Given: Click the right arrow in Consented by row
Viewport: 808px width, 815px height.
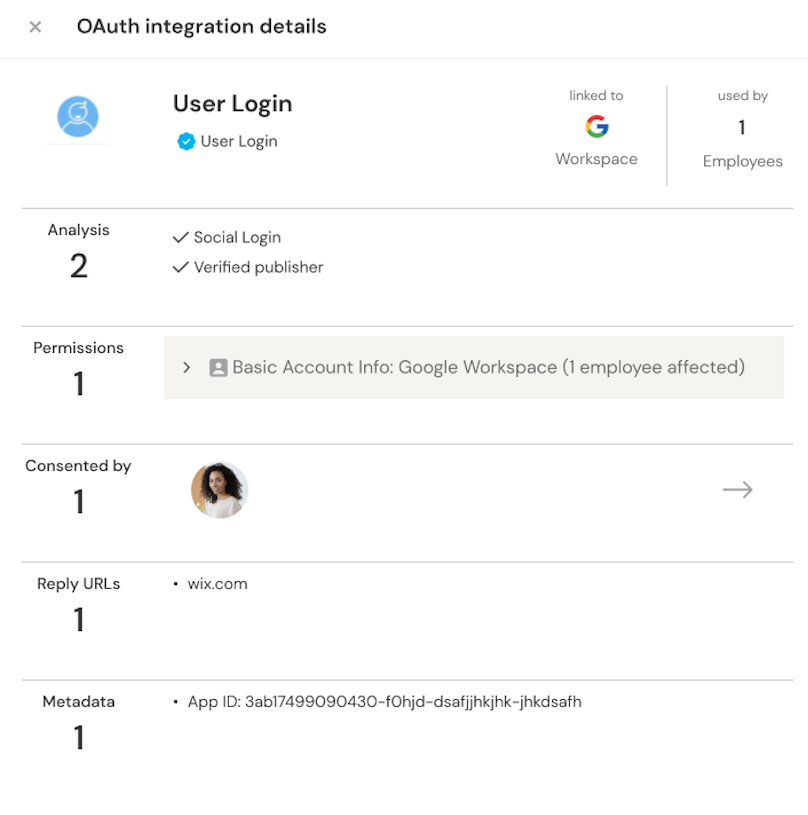Looking at the screenshot, I should [737, 490].
